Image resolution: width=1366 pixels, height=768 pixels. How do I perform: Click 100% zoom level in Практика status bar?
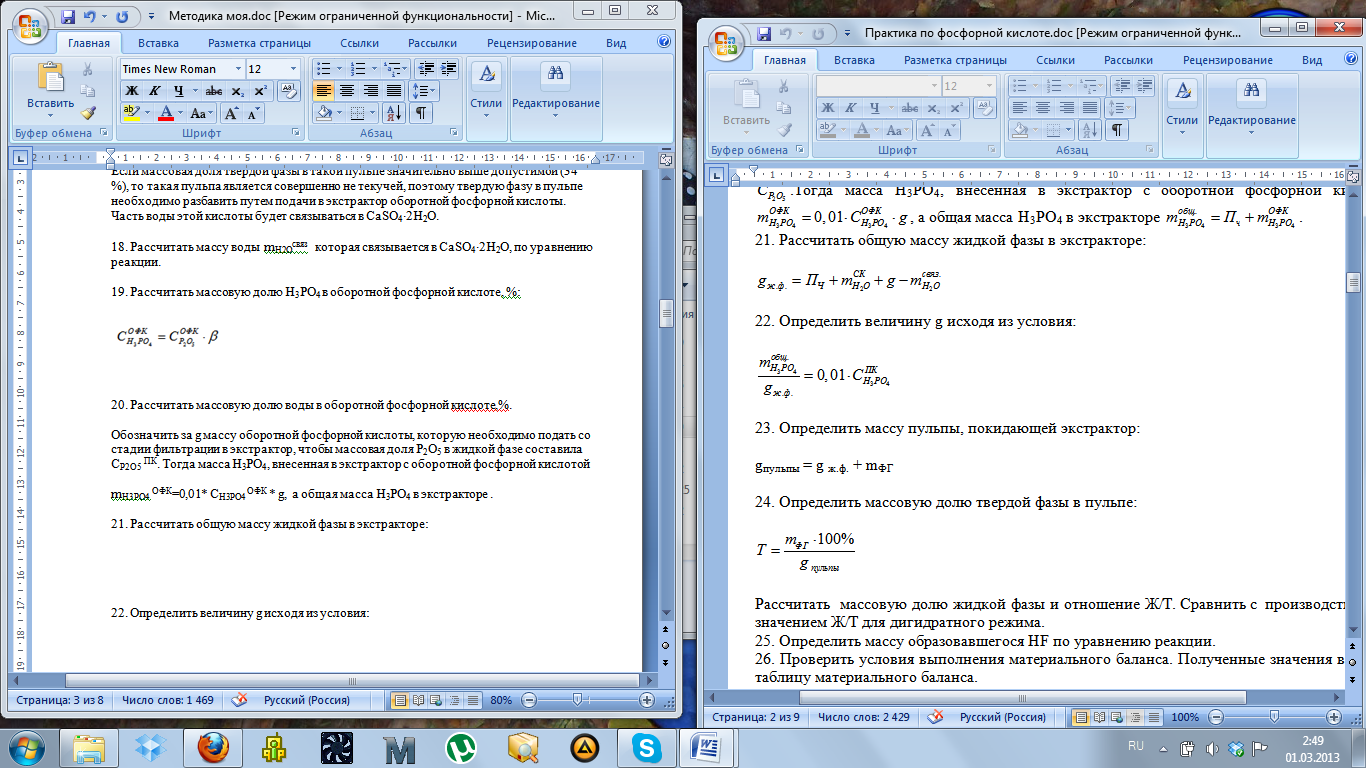(x=1184, y=717)
